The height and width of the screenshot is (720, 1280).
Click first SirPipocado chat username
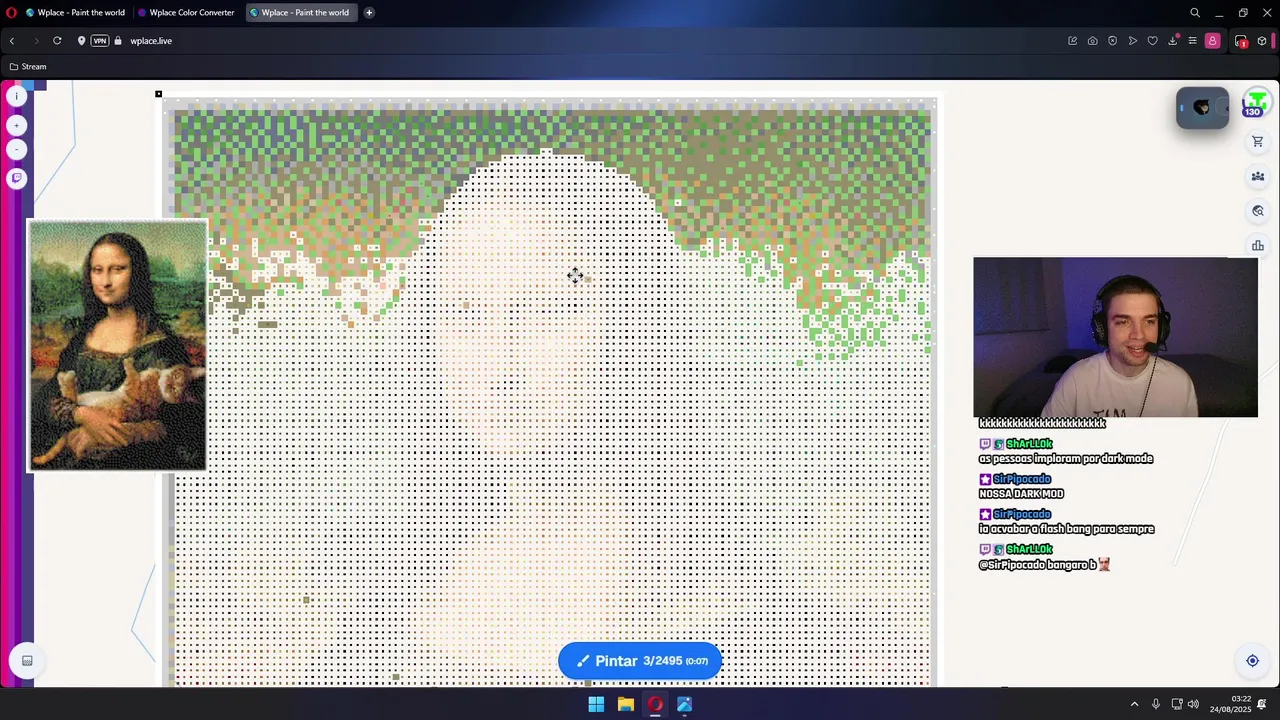1022,479
